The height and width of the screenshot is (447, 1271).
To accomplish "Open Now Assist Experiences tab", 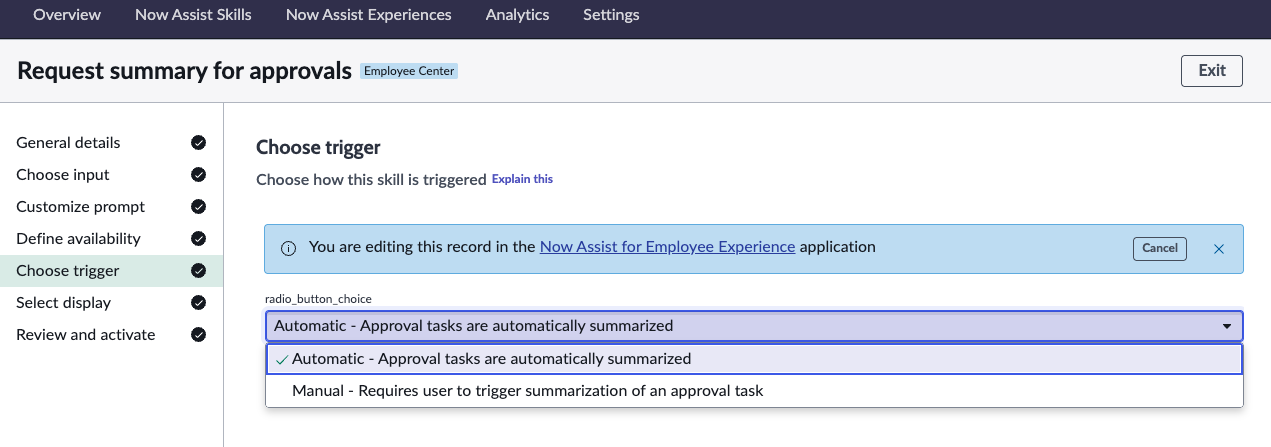I will (x=368, y=15).
